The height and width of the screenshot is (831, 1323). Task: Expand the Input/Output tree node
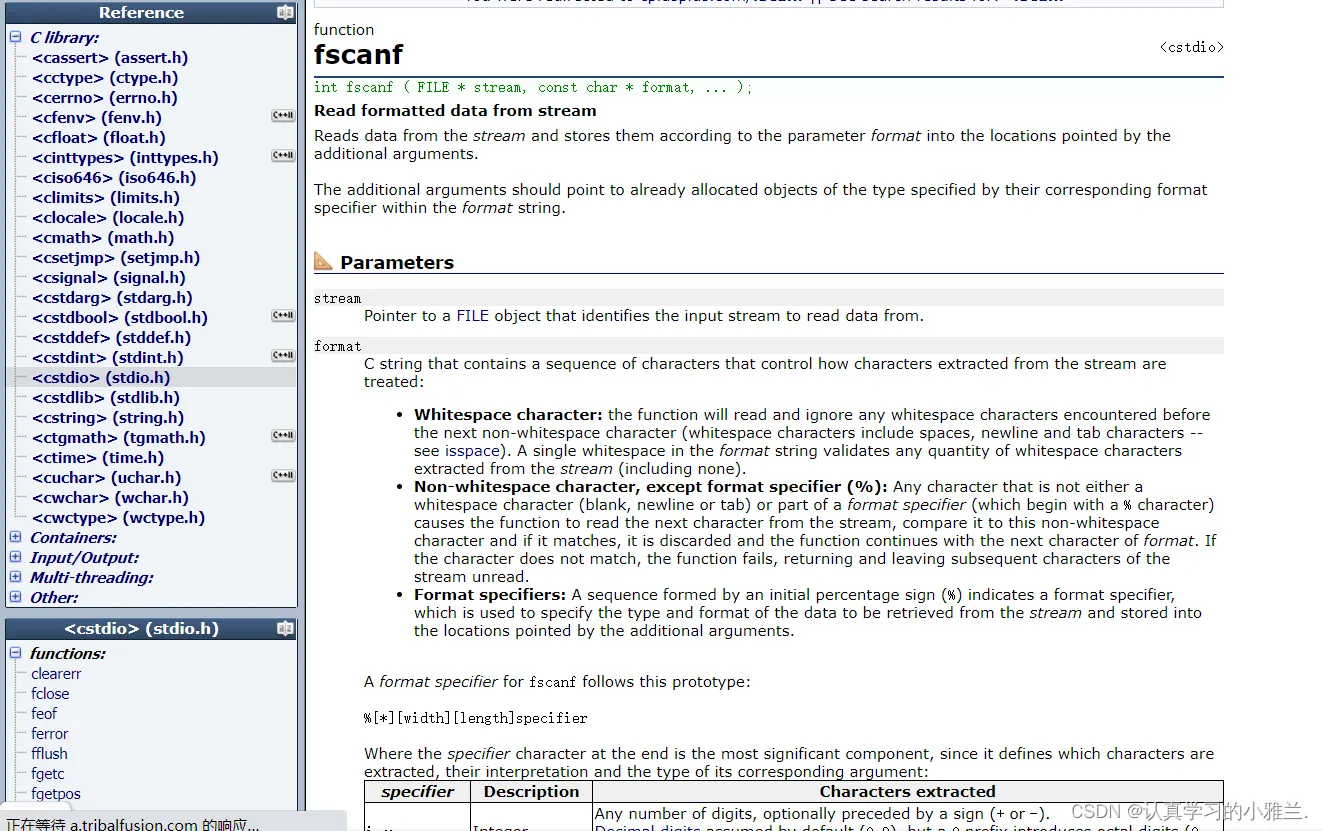tap(15, 557)
